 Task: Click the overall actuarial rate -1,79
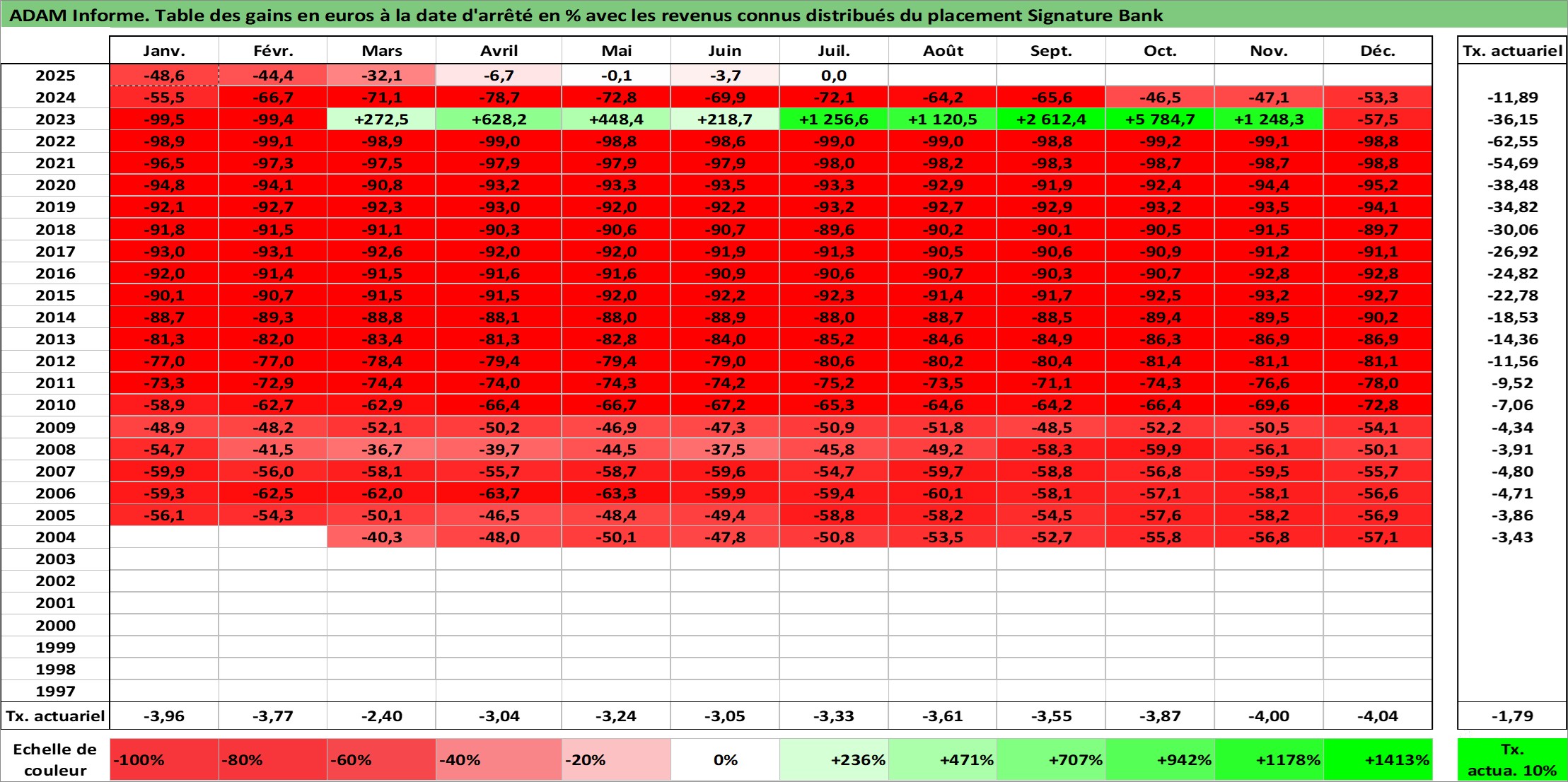pos(1512,716)
